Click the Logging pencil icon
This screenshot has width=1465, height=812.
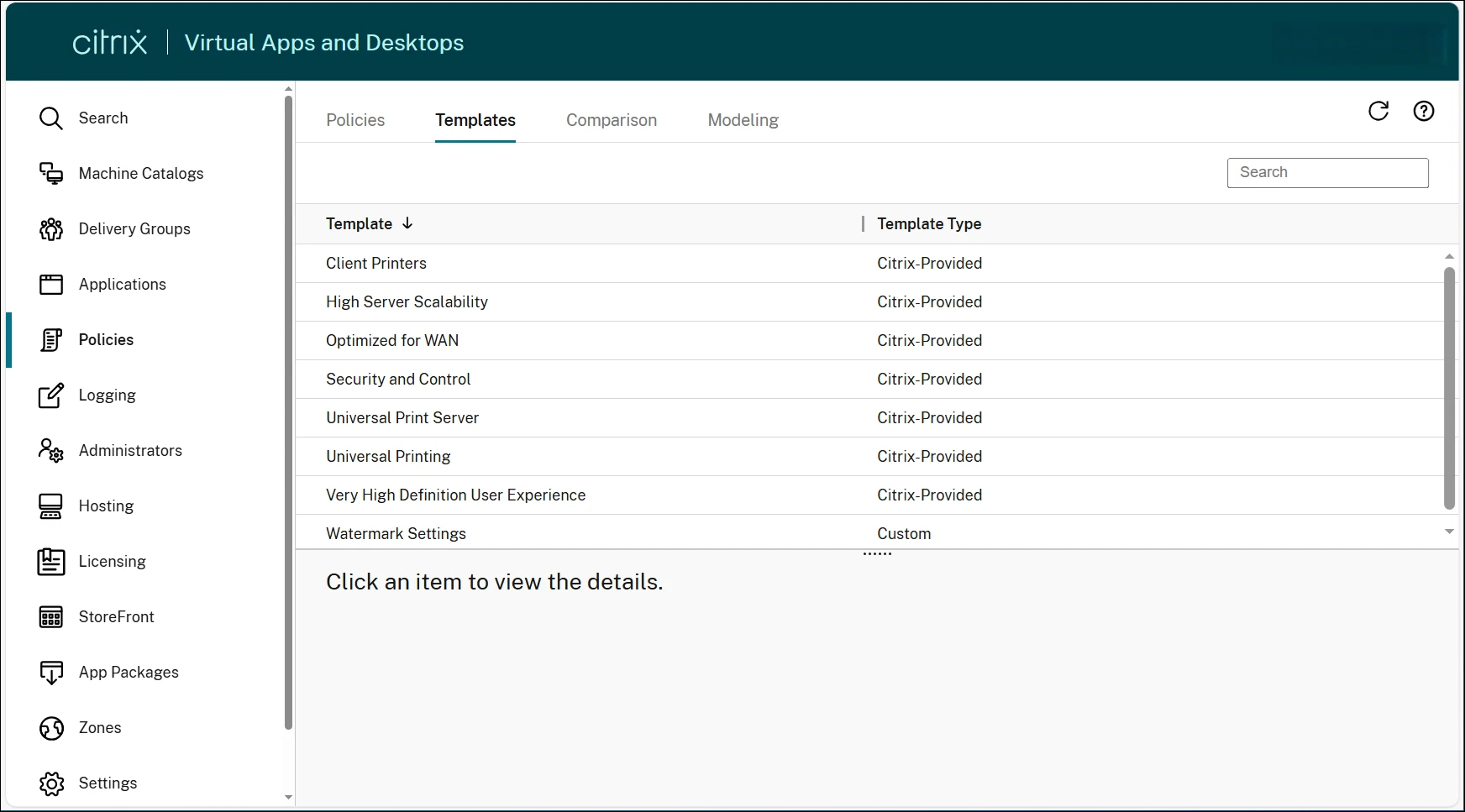point(51,396)
